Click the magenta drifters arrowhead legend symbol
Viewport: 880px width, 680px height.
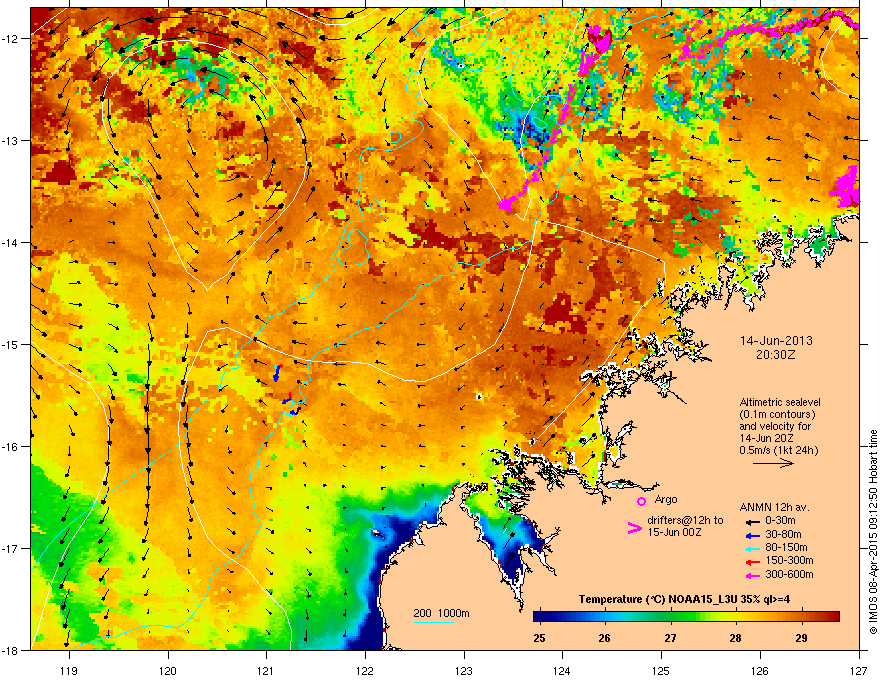(x=634, y=528)
